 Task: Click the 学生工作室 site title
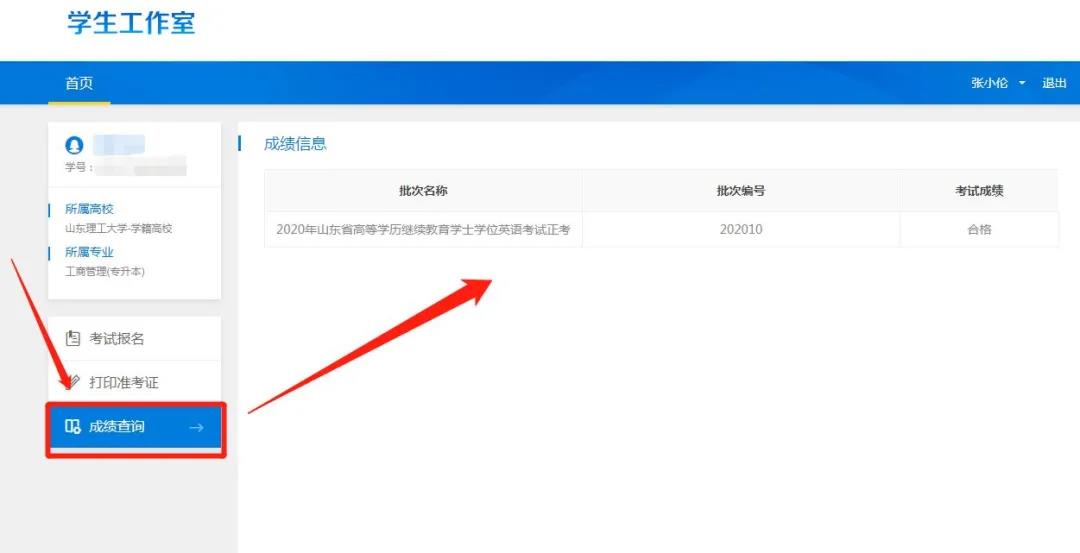click(x=131, y=24)
